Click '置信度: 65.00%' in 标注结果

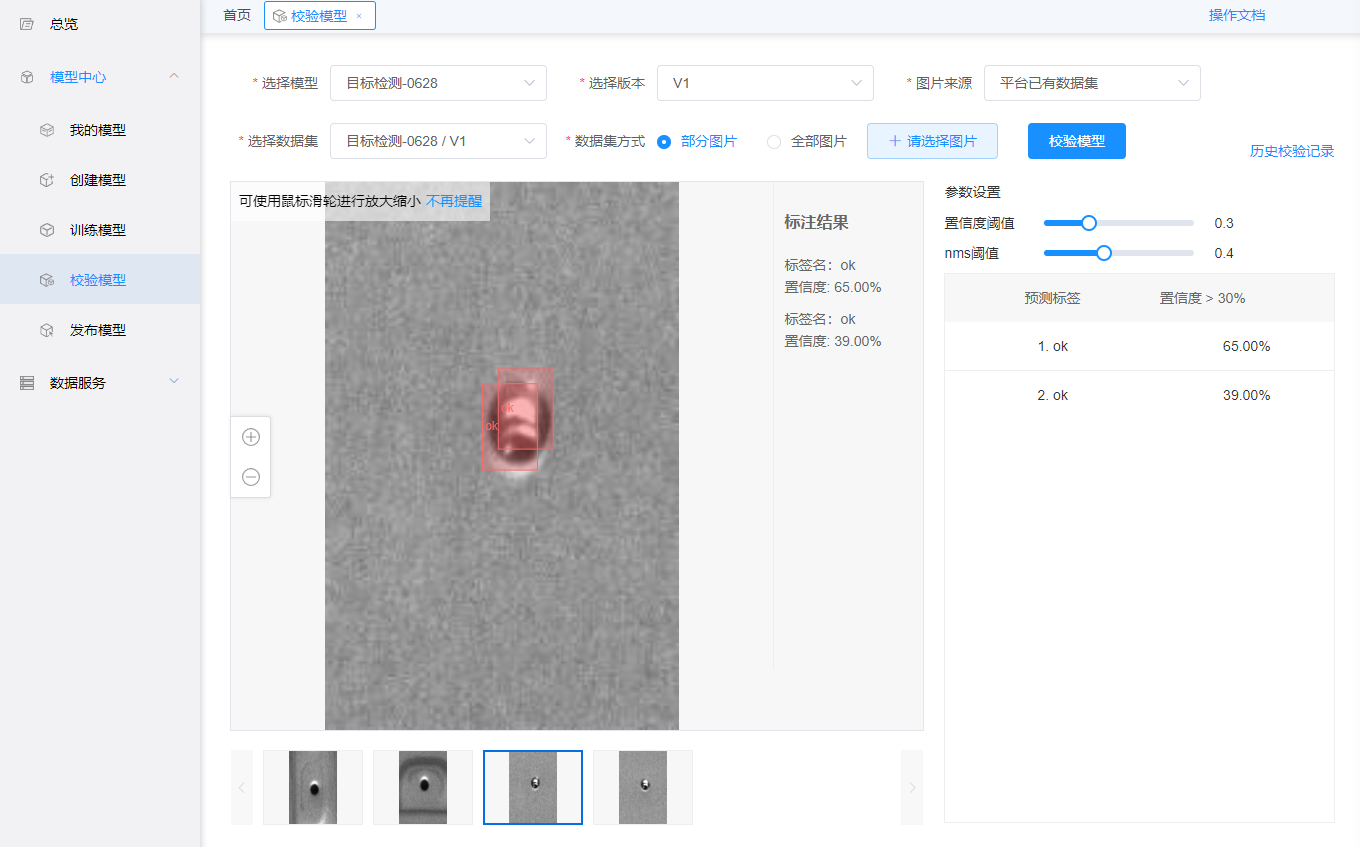coord(833,287)
